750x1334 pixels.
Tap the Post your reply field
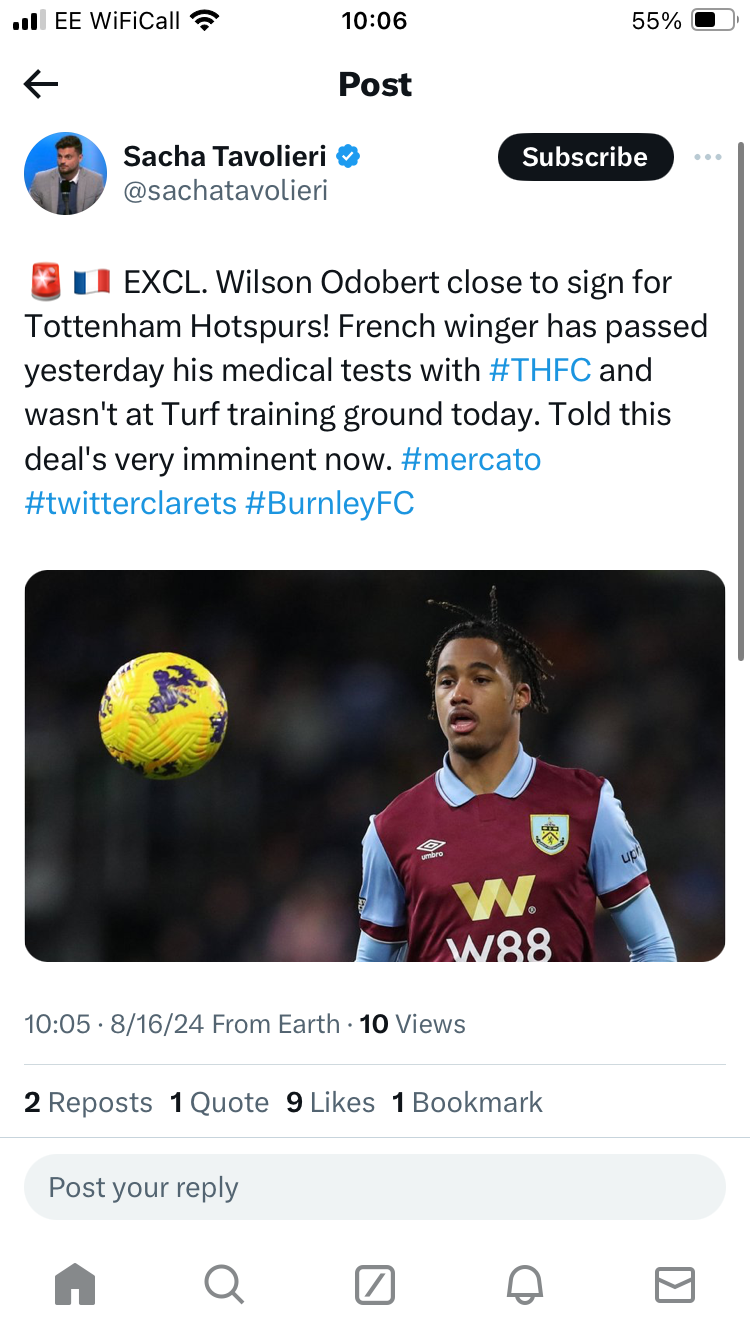[375, 1187]
